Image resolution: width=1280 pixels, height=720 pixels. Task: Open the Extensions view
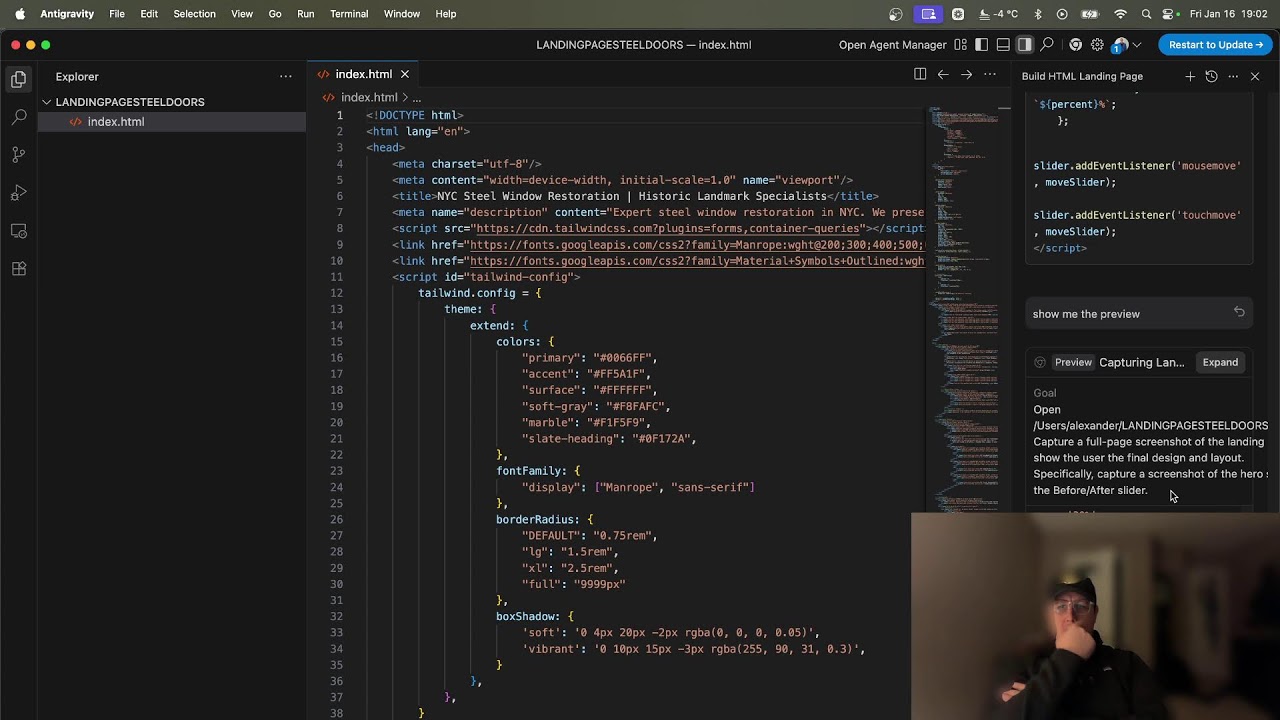tap(18, 269)
